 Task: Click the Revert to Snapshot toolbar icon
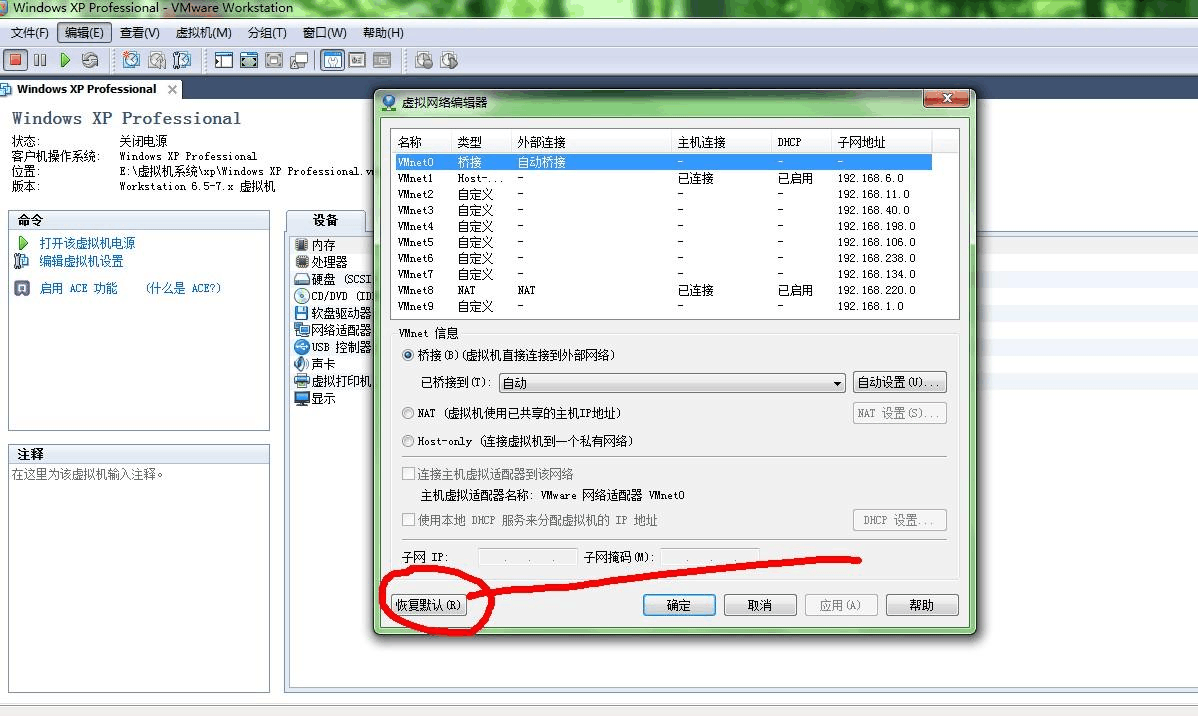click(x=157, y=60)
